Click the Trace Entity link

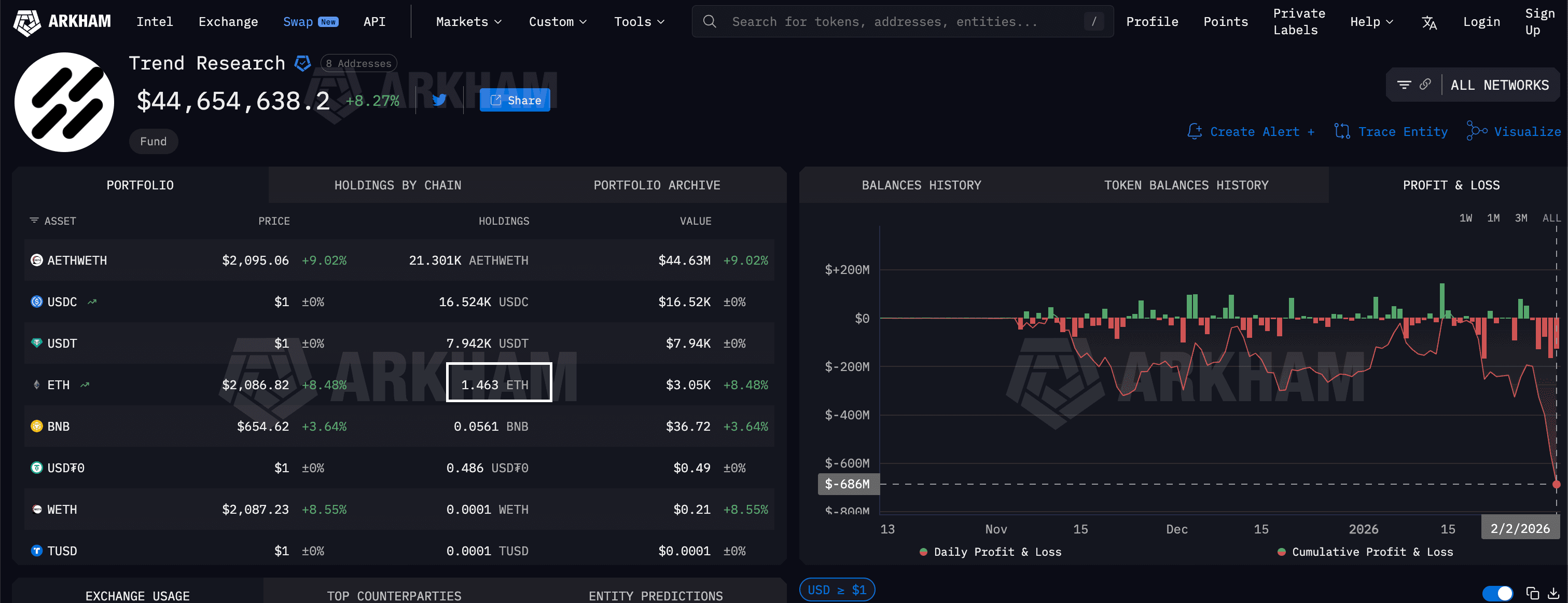[1403, 132]
